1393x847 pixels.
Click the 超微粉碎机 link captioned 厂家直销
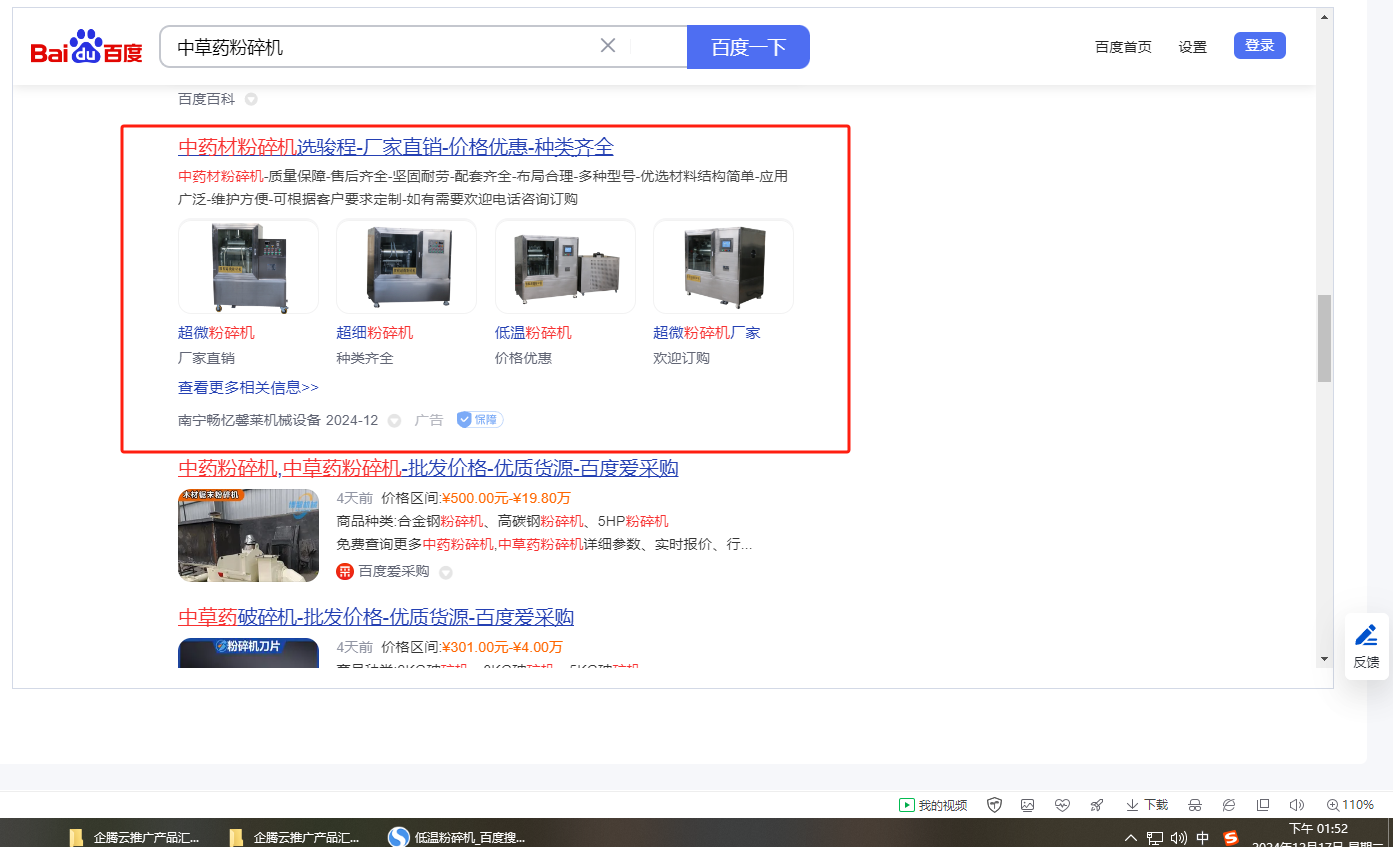coord(216,333)
